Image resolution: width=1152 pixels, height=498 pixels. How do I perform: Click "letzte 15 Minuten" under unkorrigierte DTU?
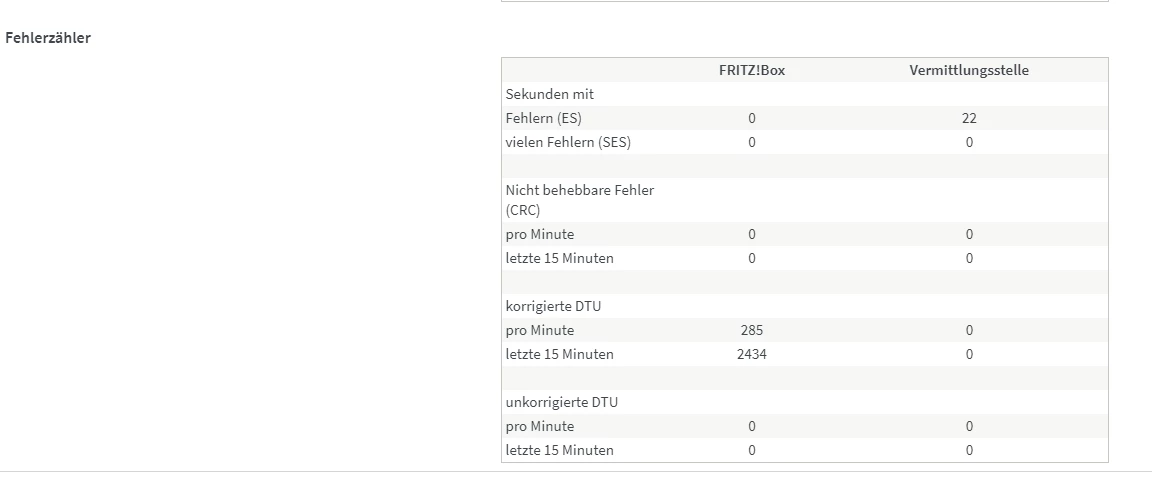tap(559, 450)
